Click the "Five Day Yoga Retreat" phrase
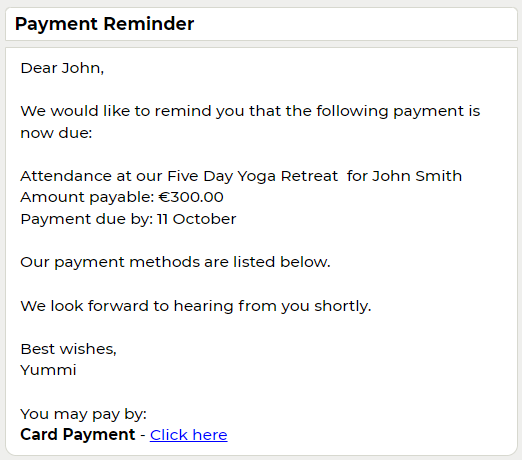This screenshot has height=460, width=522. click(x=253, y=176)
